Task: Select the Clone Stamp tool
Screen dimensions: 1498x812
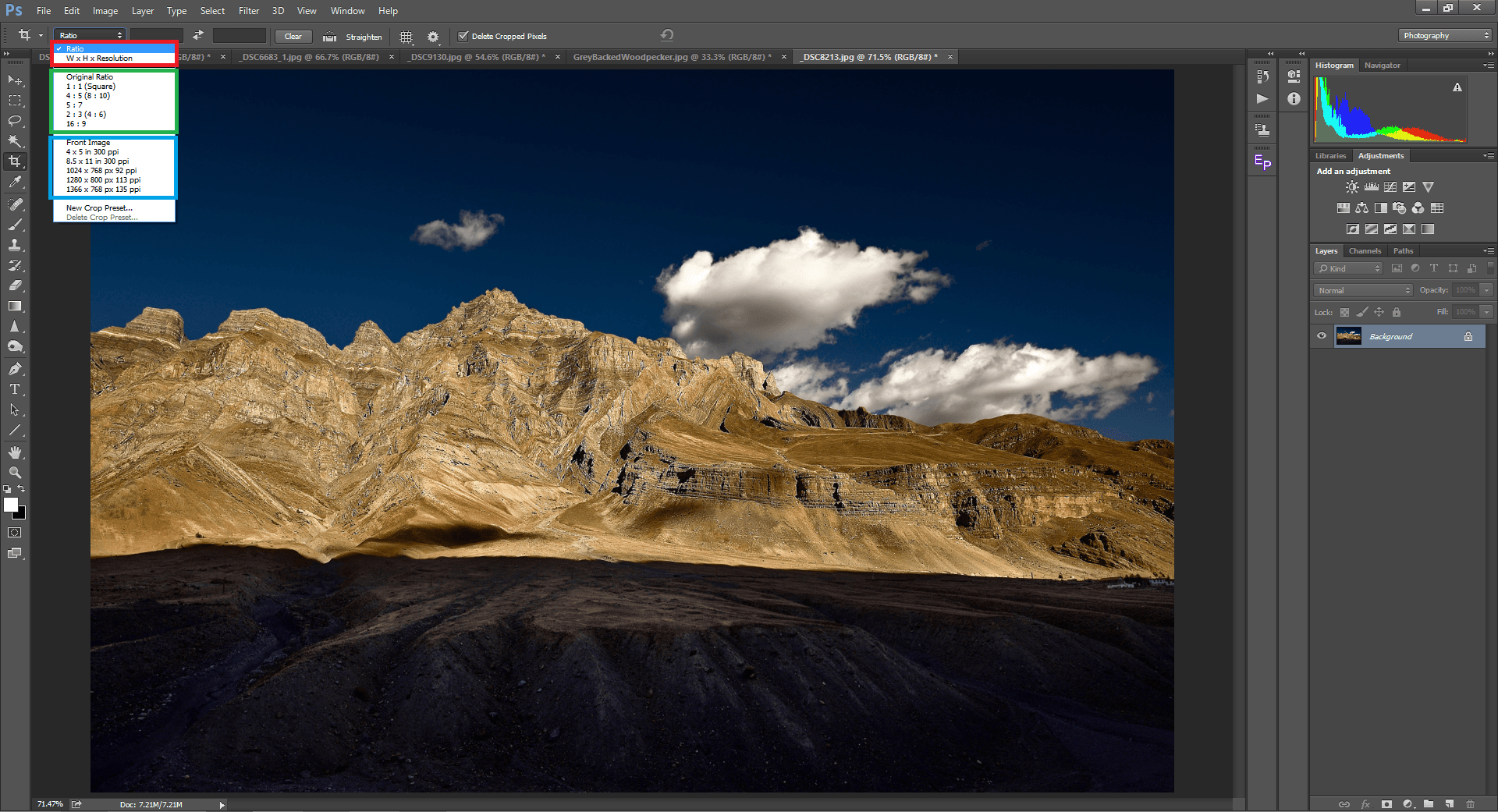Action: (x=15, y=245)
